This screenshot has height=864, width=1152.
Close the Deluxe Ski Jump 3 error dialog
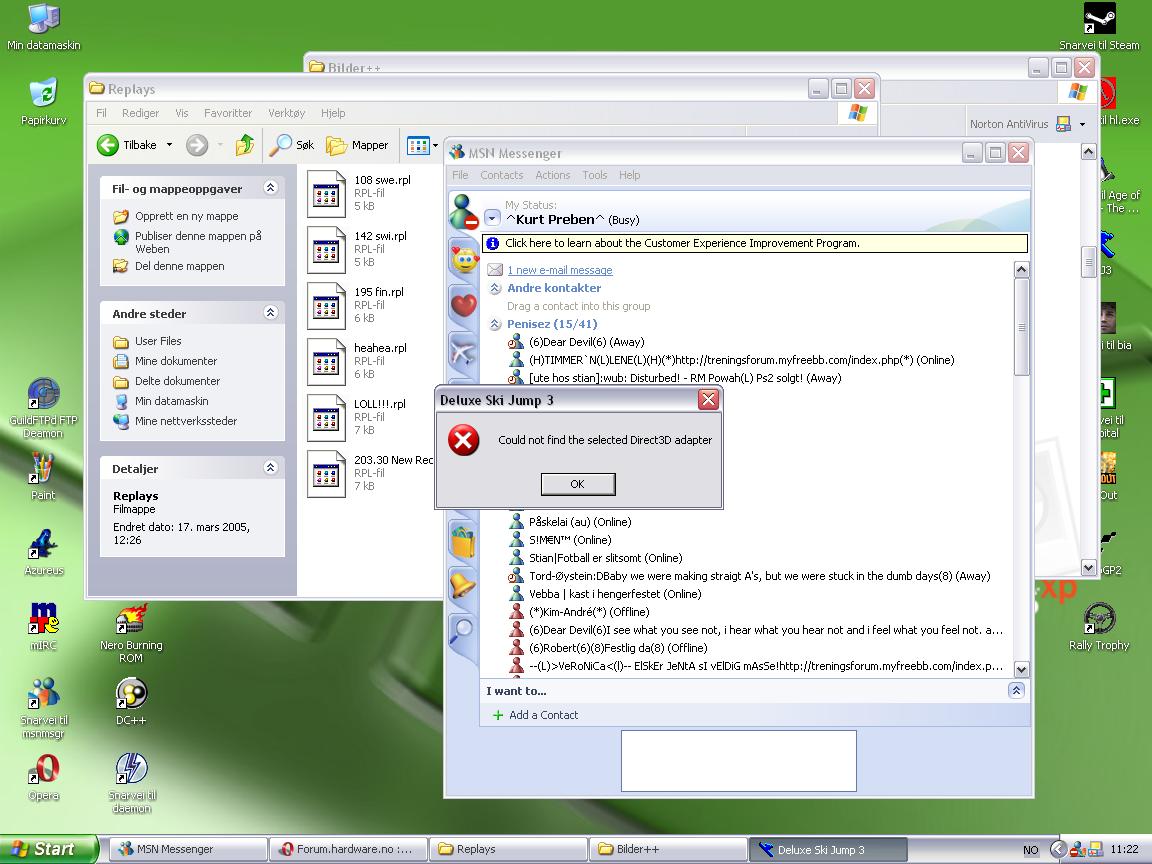click(x=708, y=399)
